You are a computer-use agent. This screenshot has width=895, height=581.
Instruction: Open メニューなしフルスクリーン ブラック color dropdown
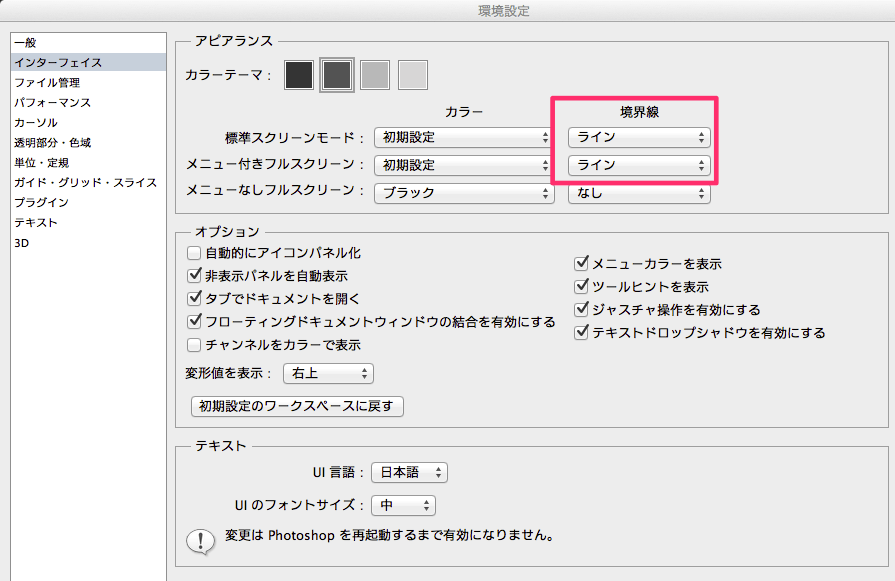tap(464, 193)
